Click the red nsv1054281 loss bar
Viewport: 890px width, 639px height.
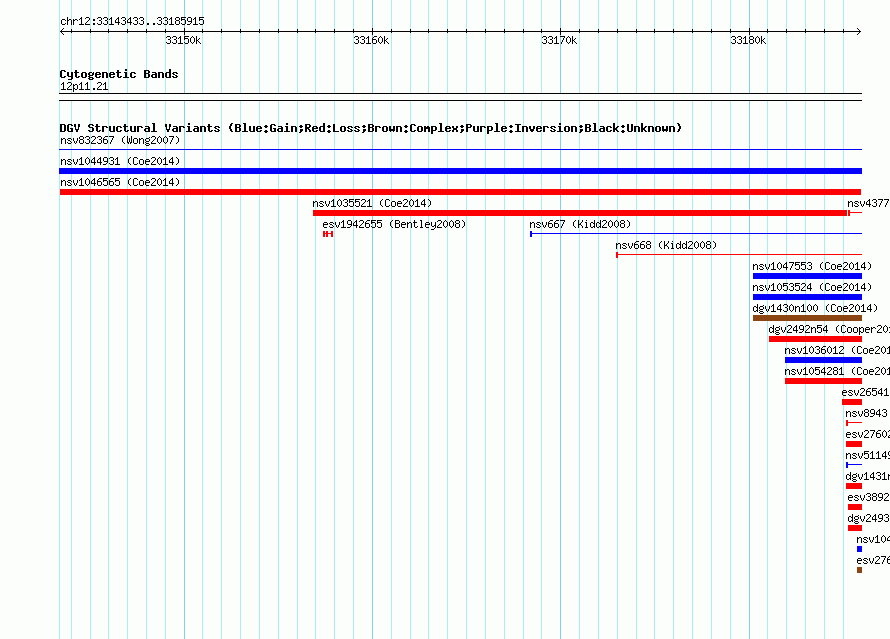click(823, 381)
